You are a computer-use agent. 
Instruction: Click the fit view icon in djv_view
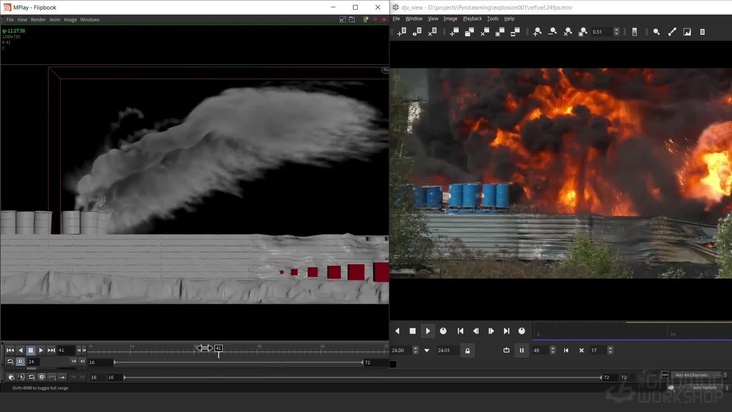pyautogui.click(x=583, y=32)
